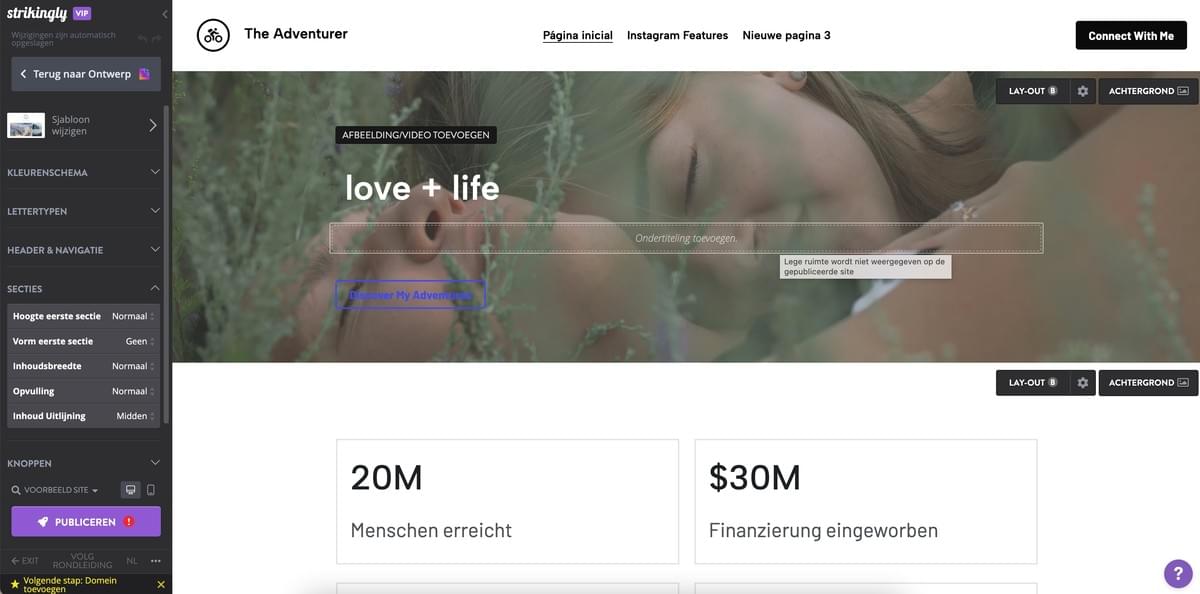Dismiss the Domein toevoegen notification
Viewport: 1200px width, 594px height.
pyautogui.click(x=161, y=584)
